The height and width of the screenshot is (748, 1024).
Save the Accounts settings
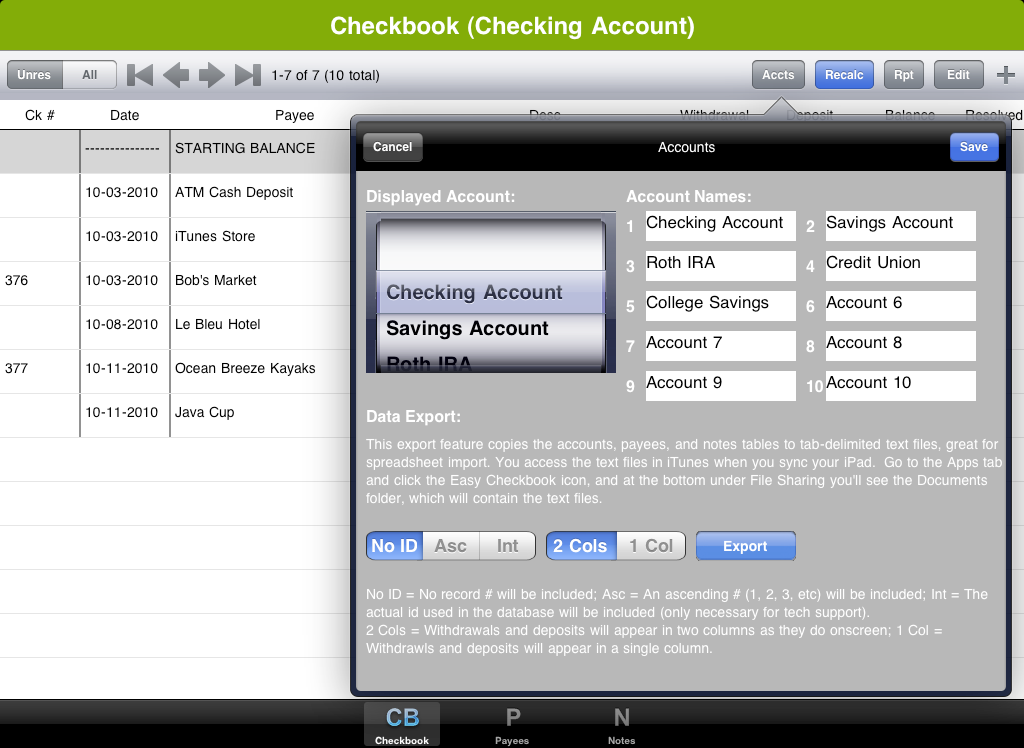(x=974, y=147)
